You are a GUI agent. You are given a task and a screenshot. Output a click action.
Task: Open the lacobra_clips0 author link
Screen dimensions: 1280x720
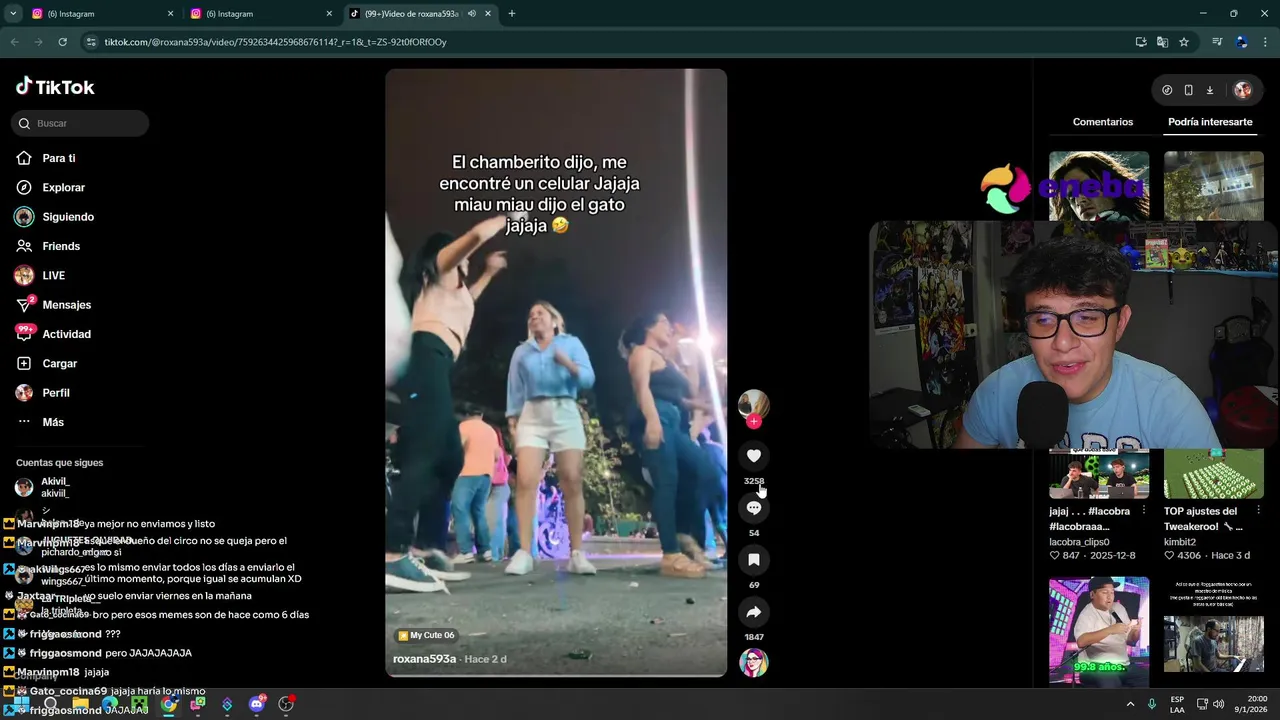(x=1079, y=542)
